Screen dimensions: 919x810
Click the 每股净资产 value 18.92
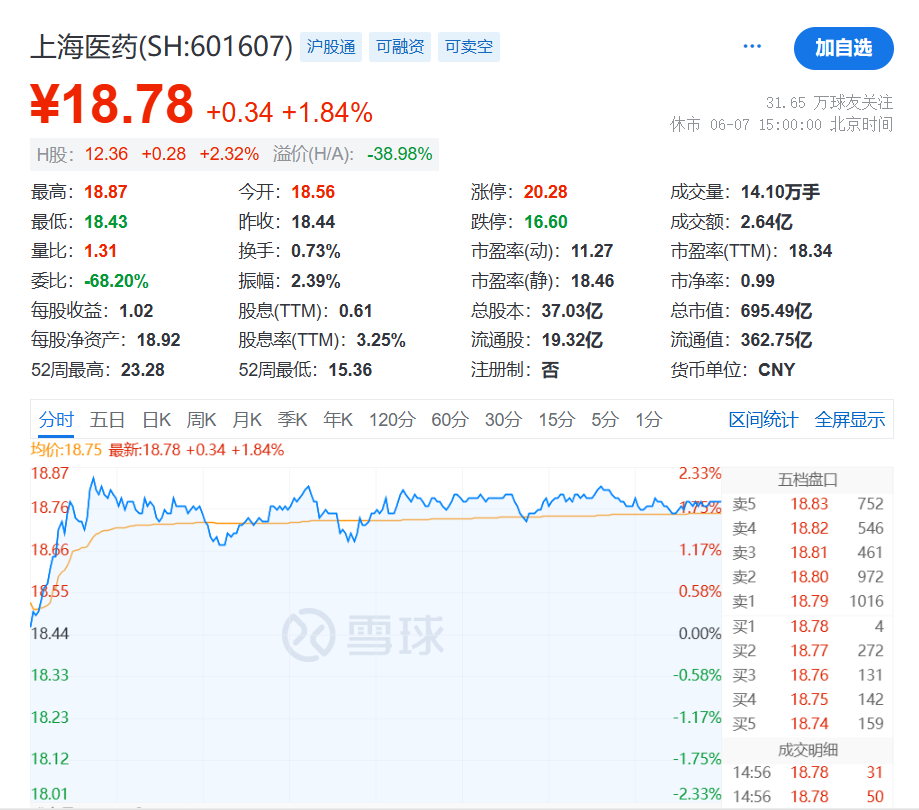pyautogui.click(x=158, y=340)
